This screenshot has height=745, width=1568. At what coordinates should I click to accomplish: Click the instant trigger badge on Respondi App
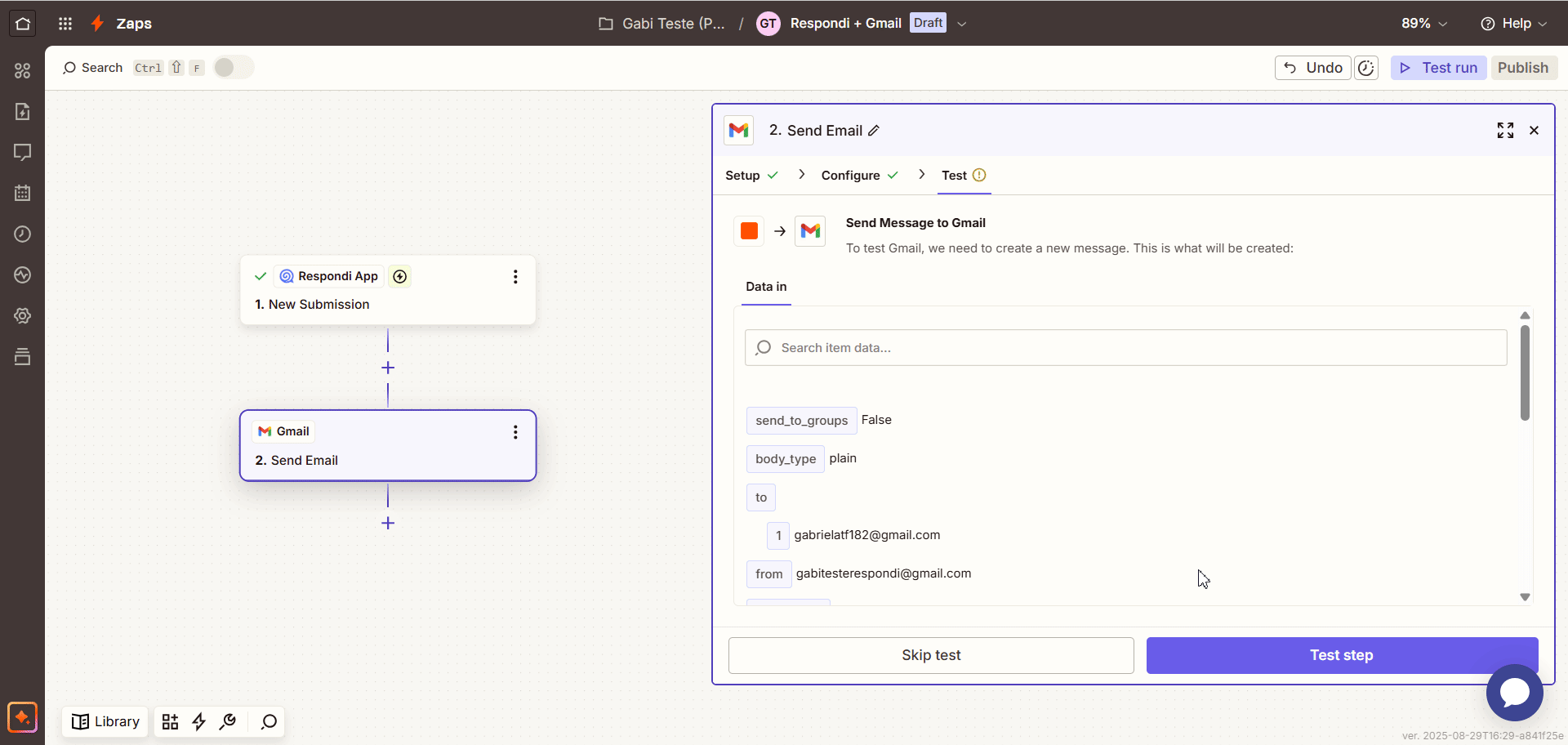[x=400, y=277]
